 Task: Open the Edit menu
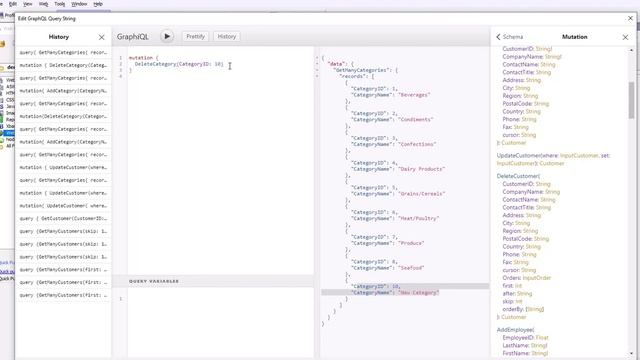pos(13,4)
